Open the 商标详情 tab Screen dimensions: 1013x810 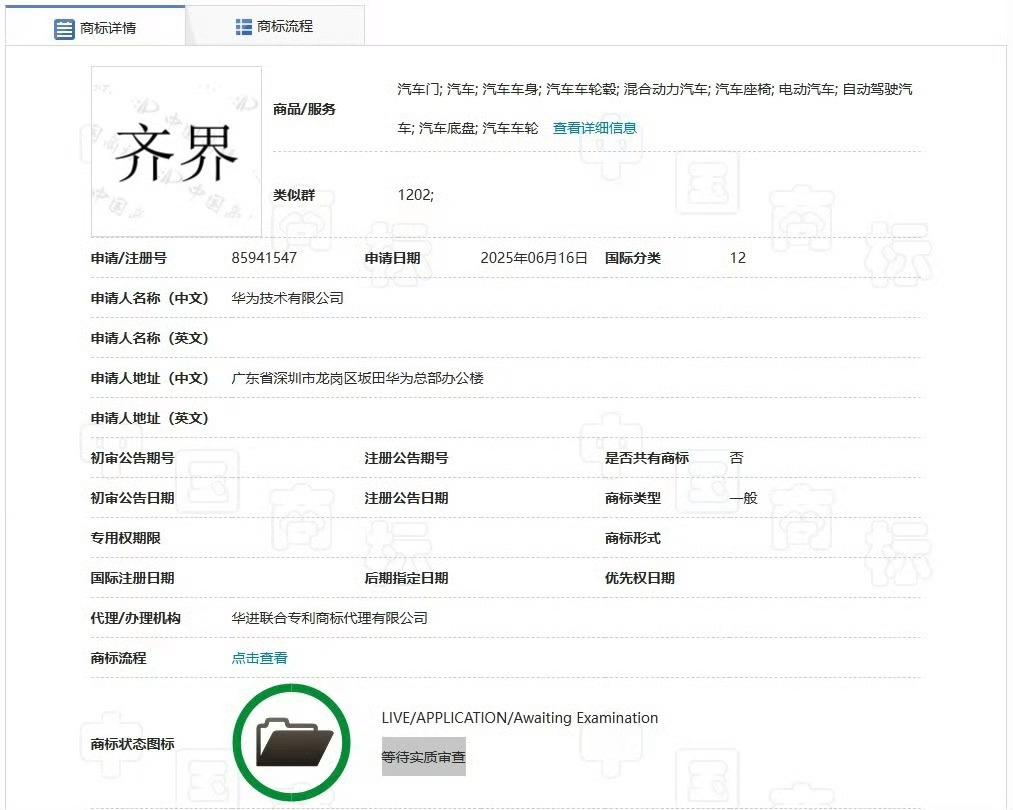(96, 27)
